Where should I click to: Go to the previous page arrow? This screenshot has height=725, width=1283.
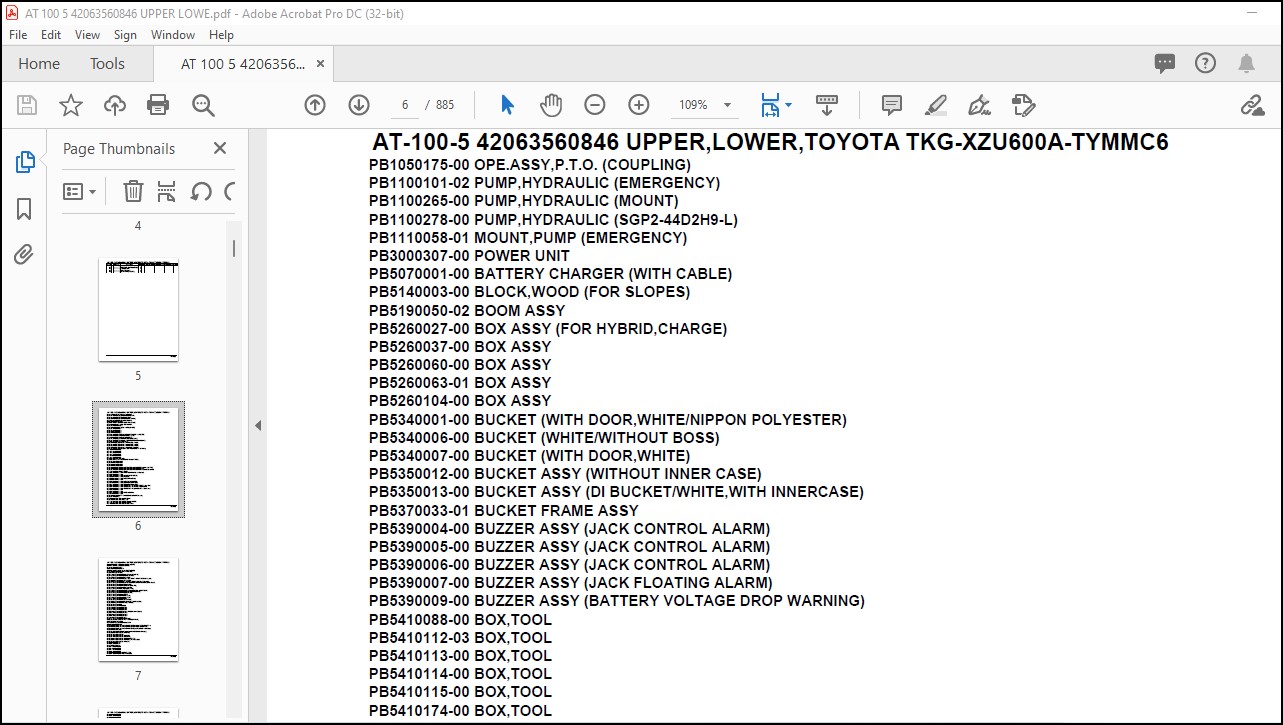315,105
